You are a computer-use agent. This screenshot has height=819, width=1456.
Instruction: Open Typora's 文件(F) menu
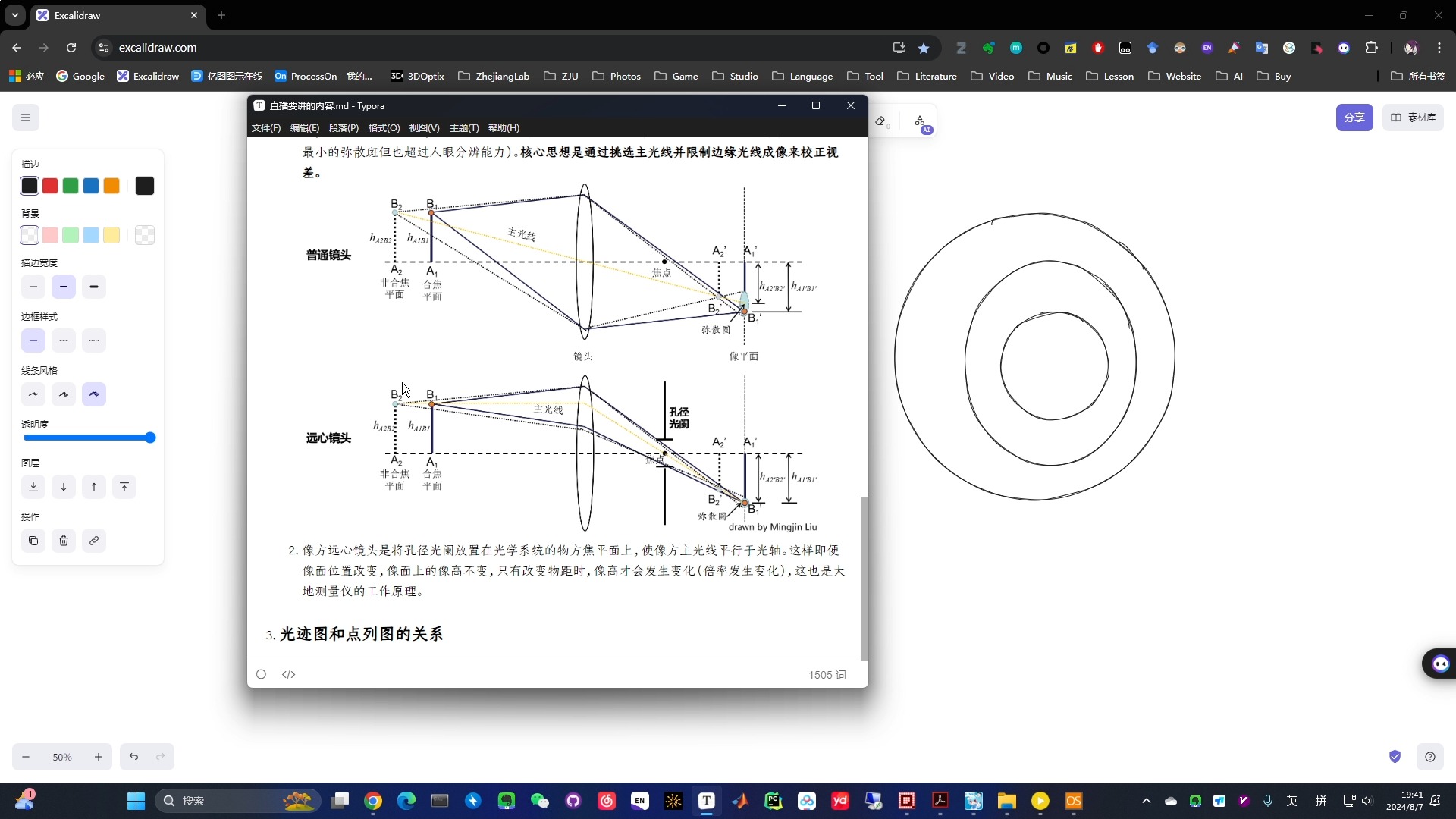265,127
